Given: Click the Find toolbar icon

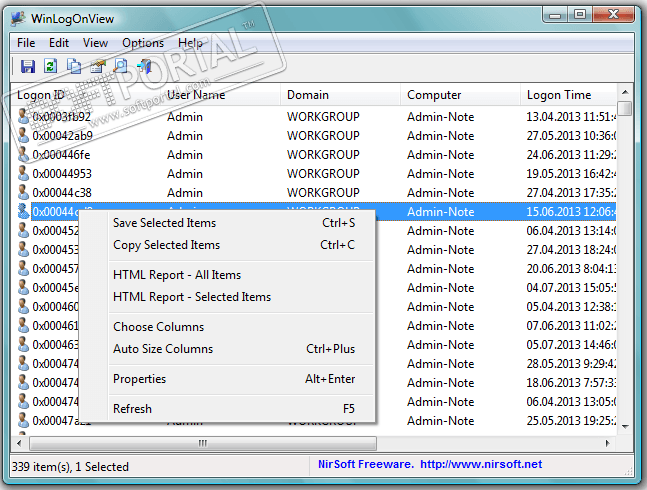Looking at the screenshot, I should click(x=120, y=66).
